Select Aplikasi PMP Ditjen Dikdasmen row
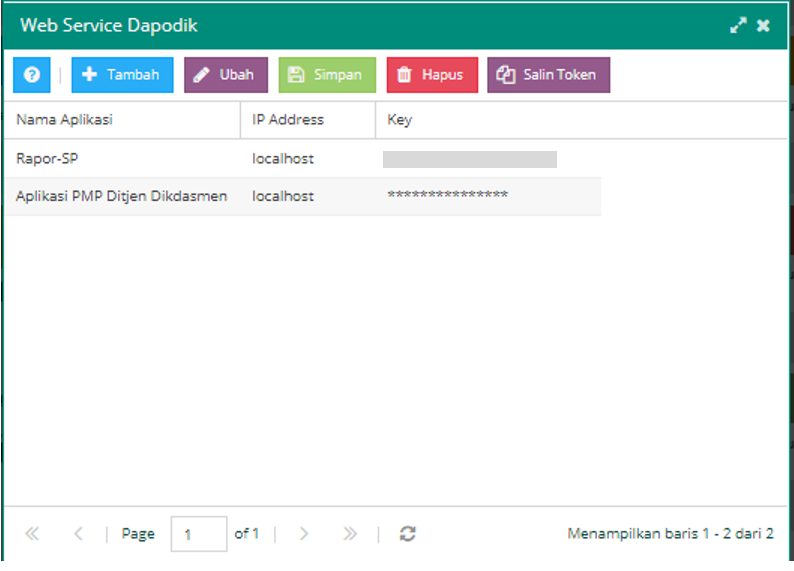This screenshot has width=794, height=571. [x=121, y=196]
